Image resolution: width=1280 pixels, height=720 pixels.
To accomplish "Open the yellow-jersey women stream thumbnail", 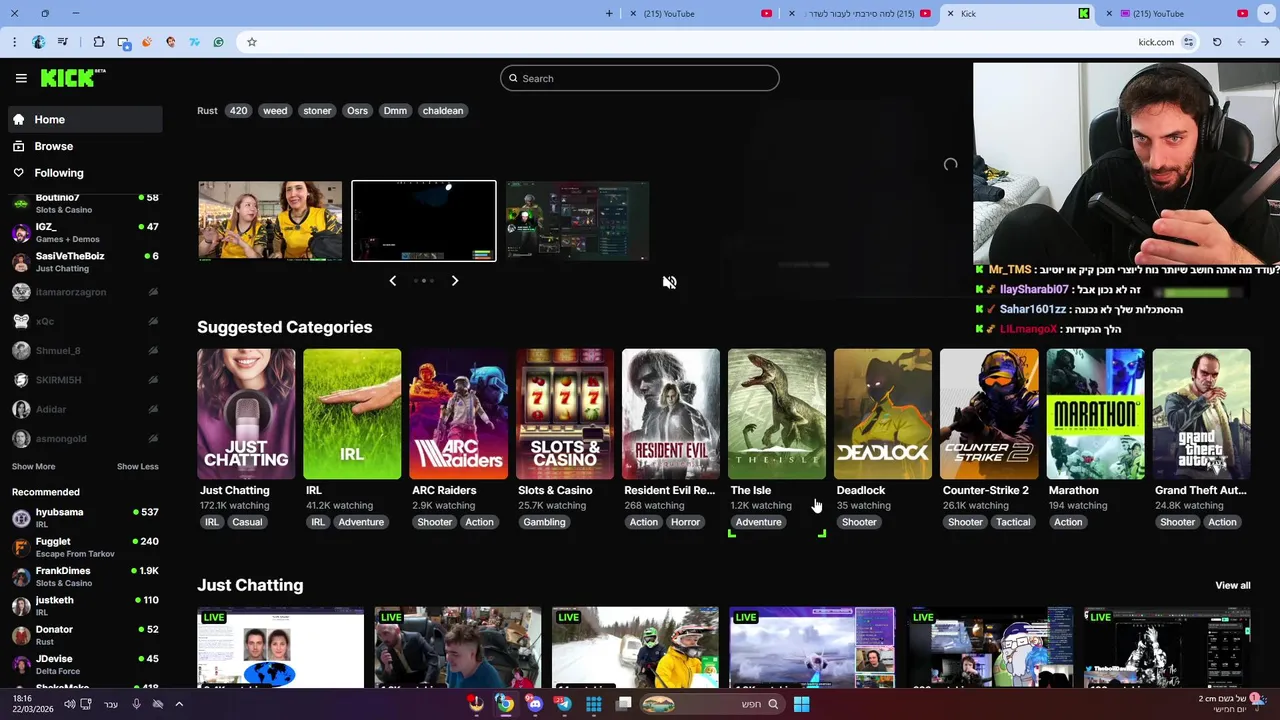I will pos(270,221).
